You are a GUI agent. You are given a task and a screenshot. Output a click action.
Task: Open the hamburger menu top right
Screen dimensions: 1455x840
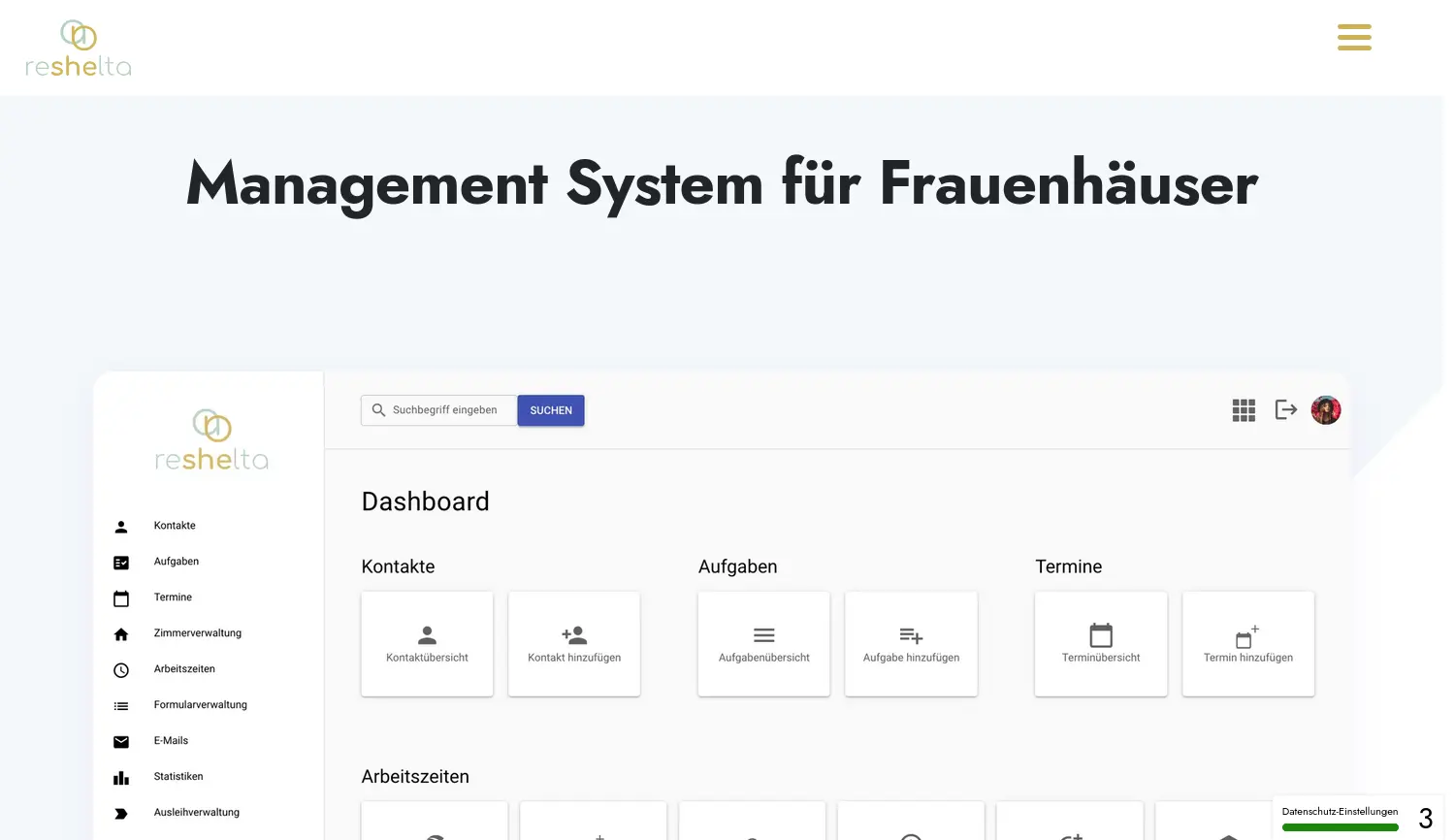point(1354,37)
